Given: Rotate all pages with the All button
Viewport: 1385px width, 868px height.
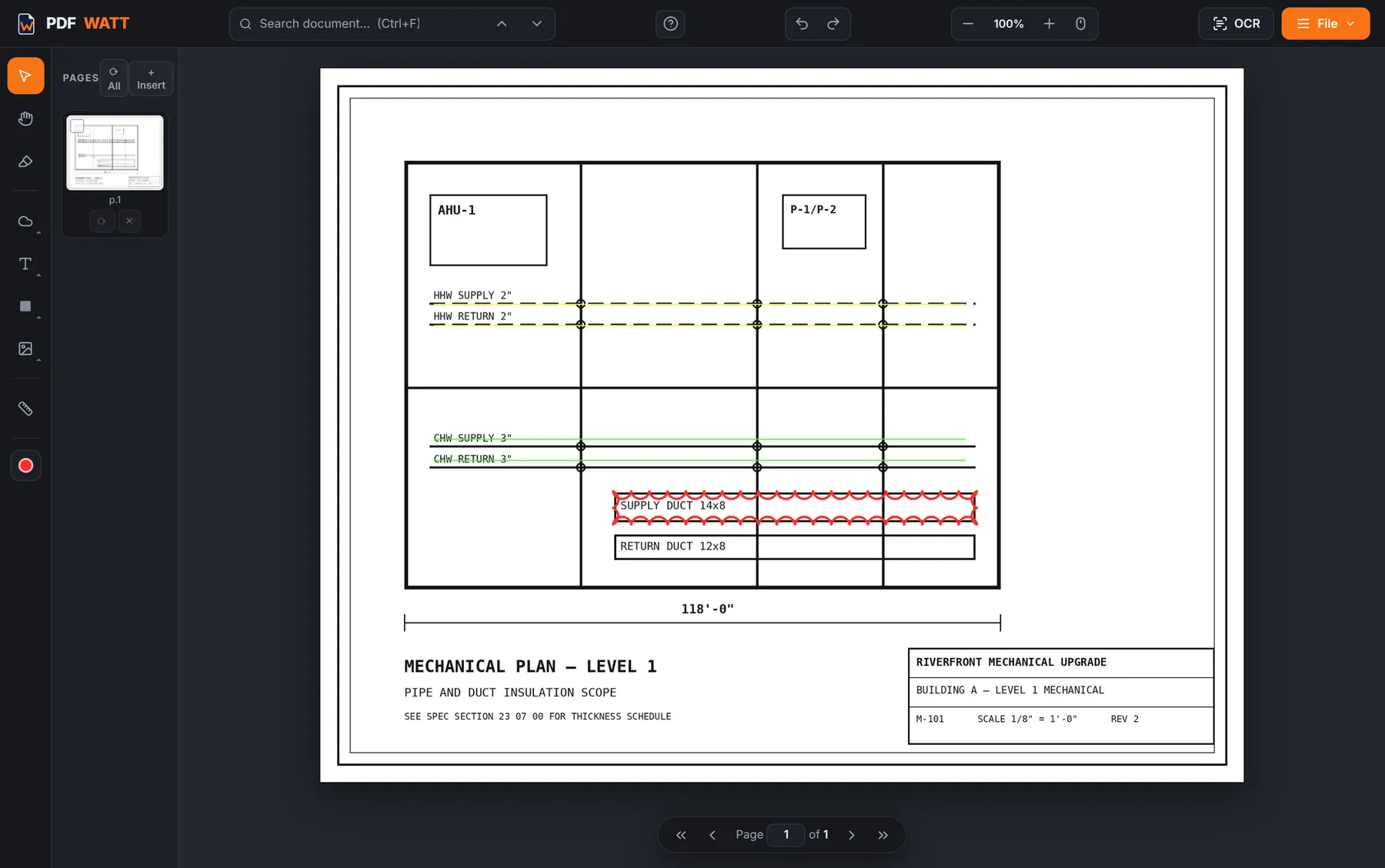Looking at the screenshot, I should [114, 78].
